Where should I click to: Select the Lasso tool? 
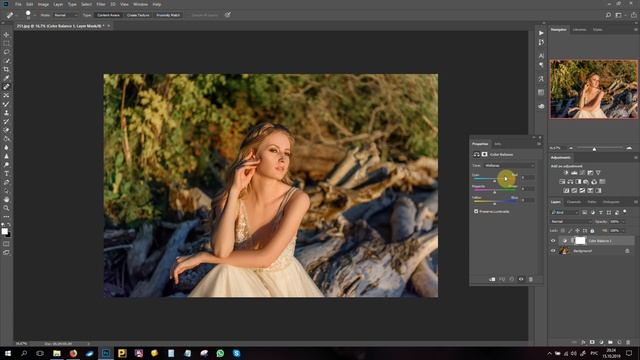(6, 52)
